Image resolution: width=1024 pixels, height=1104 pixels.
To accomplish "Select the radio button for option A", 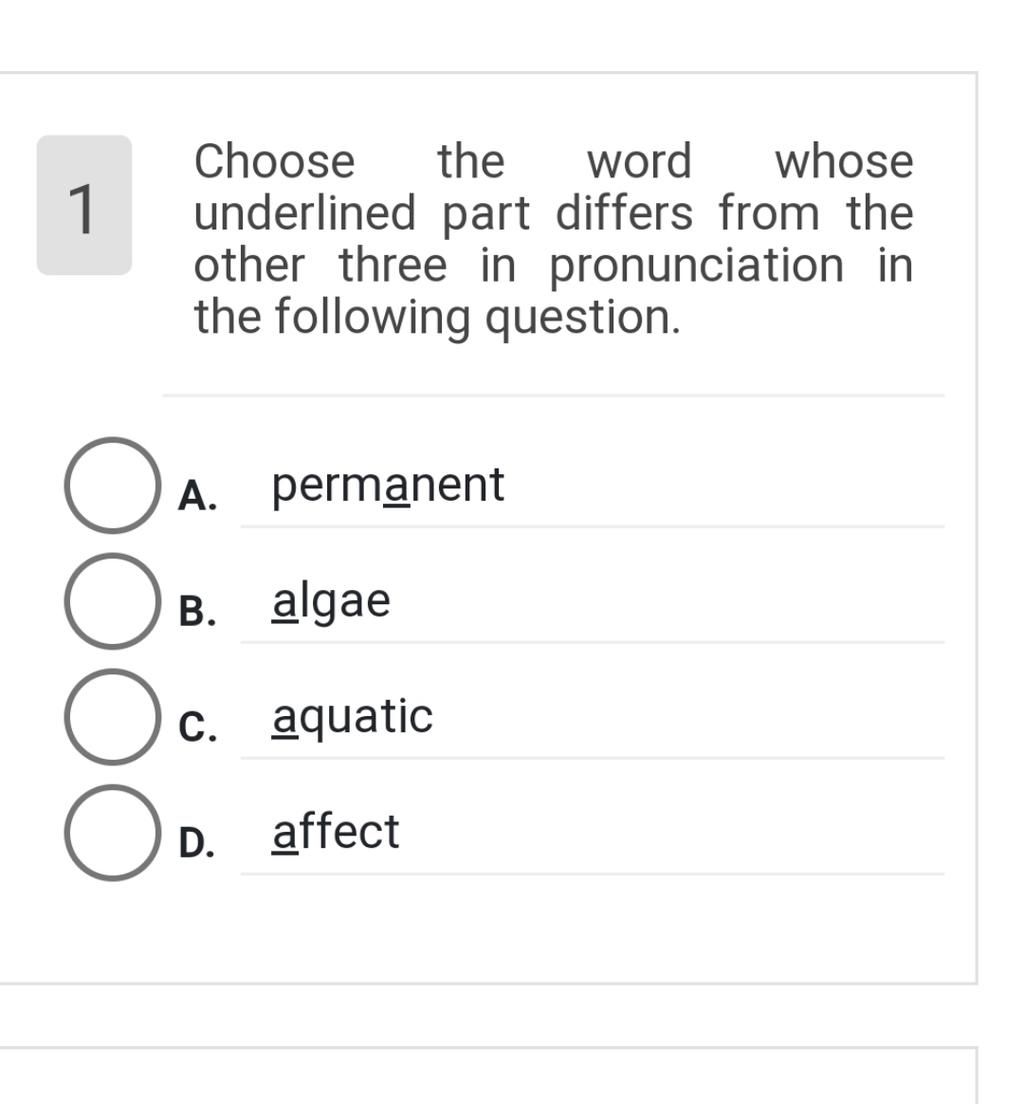I will (x=112, y=485).
